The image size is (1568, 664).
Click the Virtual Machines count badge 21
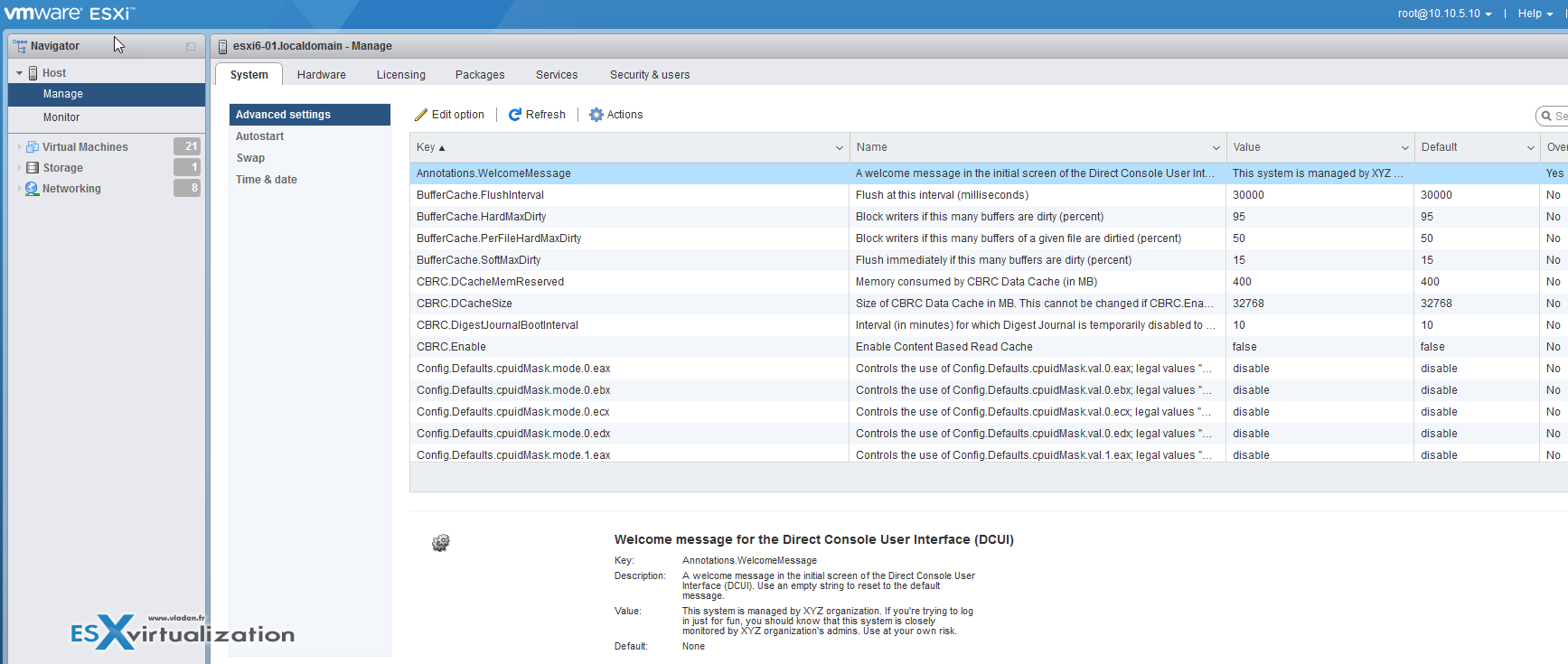[187, 146]
